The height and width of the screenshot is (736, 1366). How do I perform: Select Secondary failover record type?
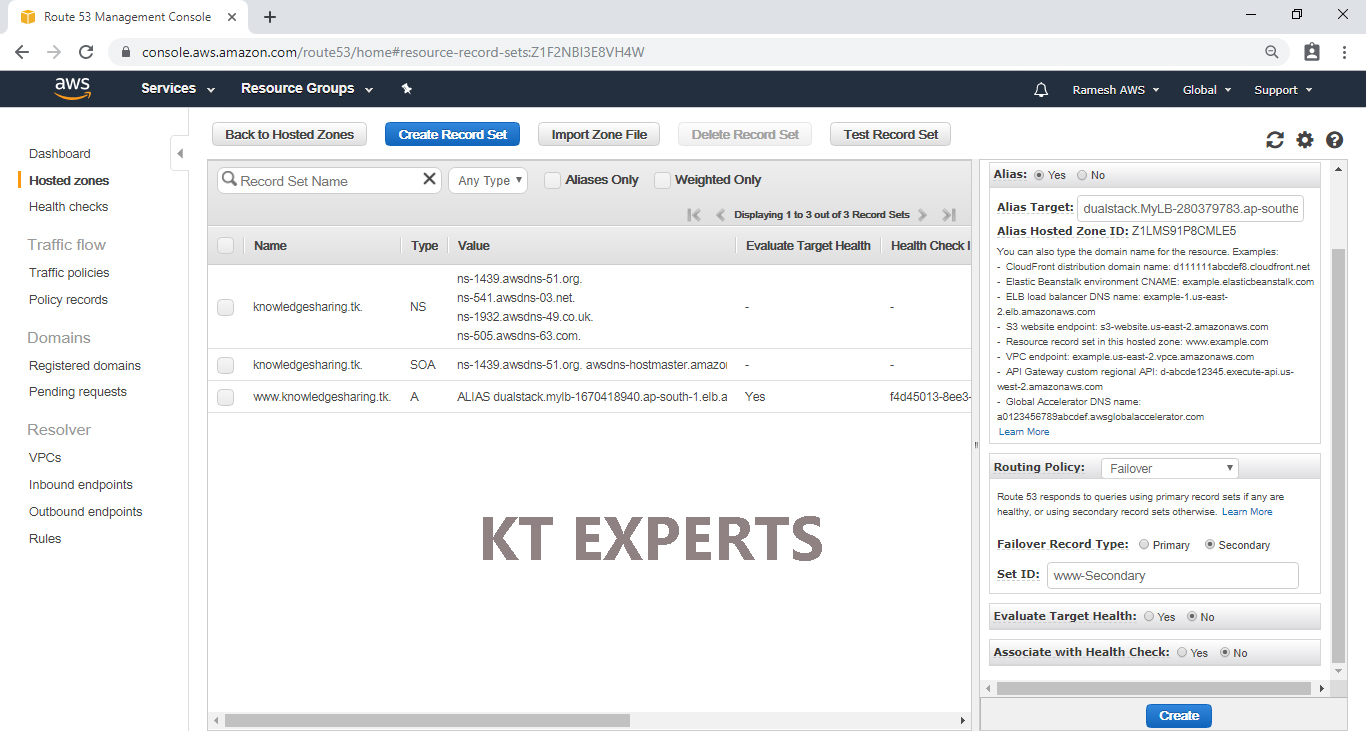1210,545
